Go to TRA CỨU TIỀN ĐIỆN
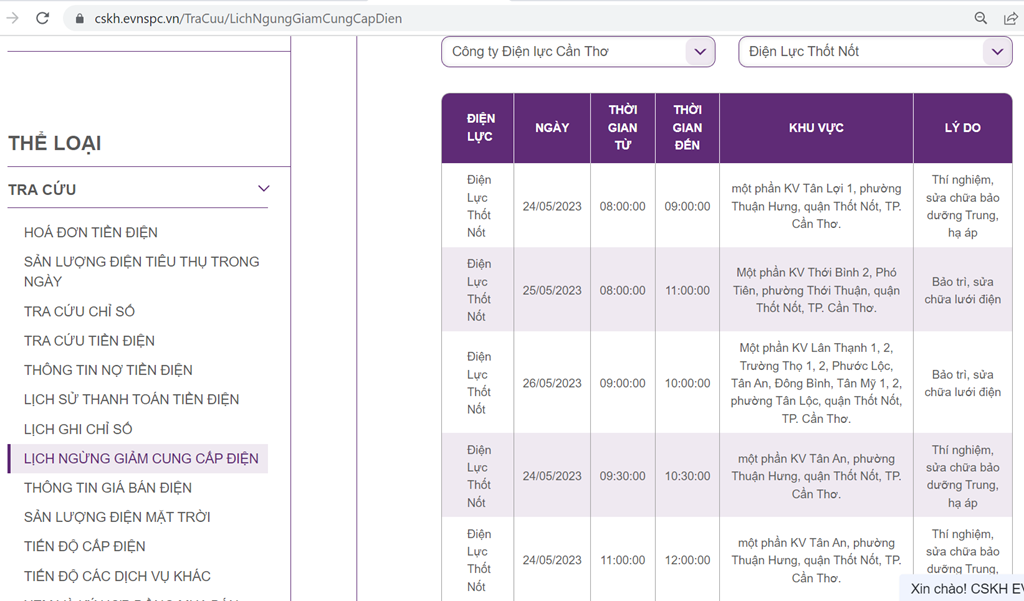This screenshot has height=601, width=1024. (89, 341)
